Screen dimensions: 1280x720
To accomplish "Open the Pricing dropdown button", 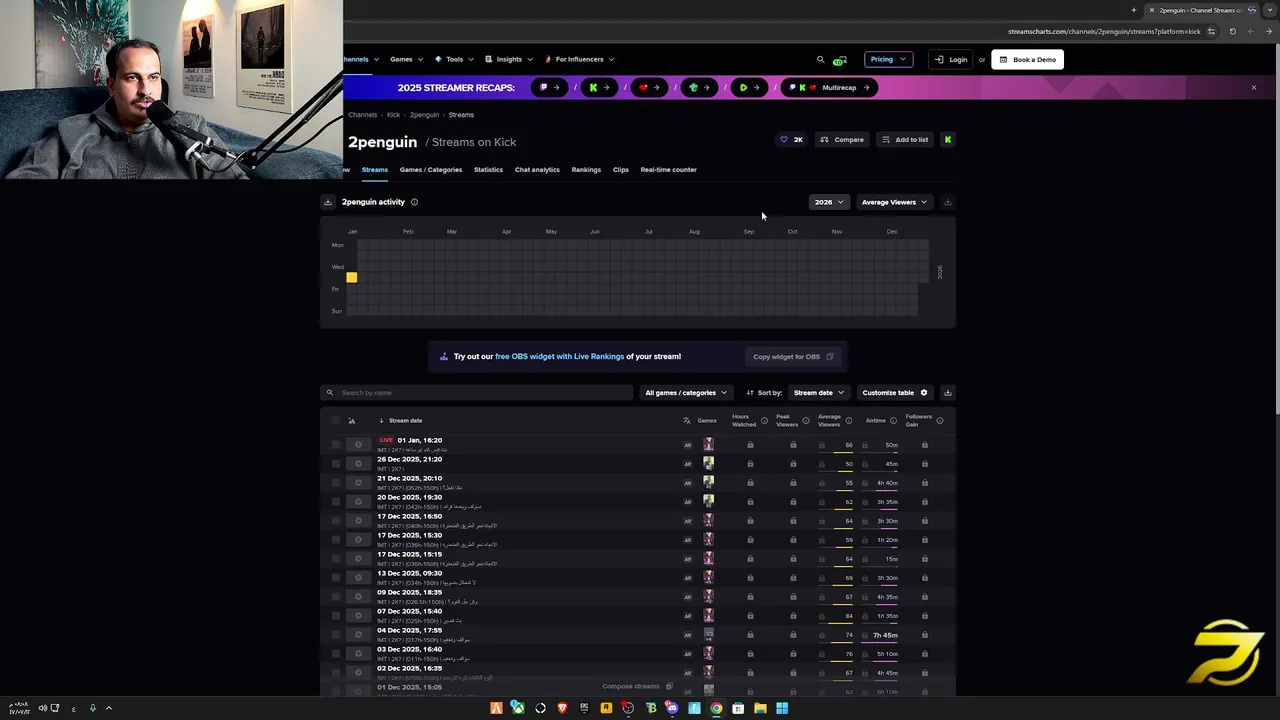I will pos(888,60).
